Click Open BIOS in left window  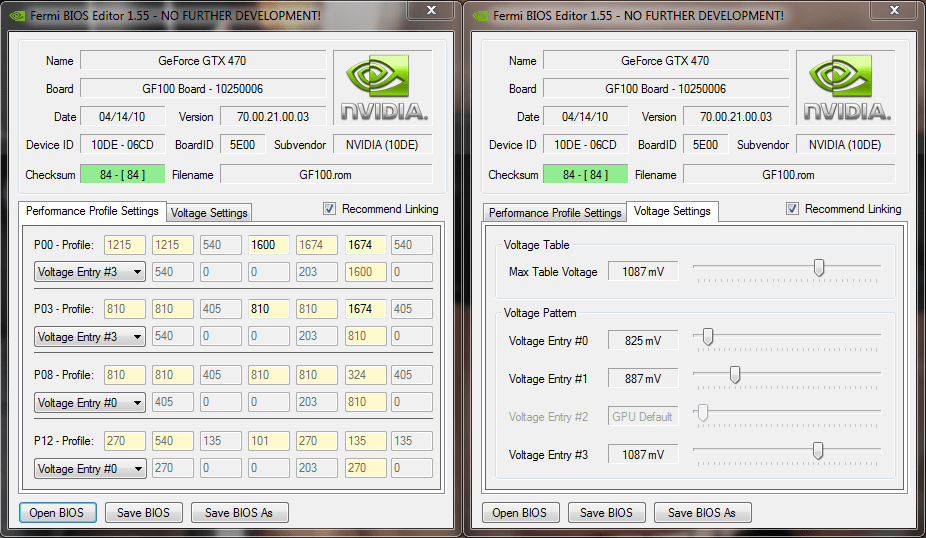click(57, 513)
